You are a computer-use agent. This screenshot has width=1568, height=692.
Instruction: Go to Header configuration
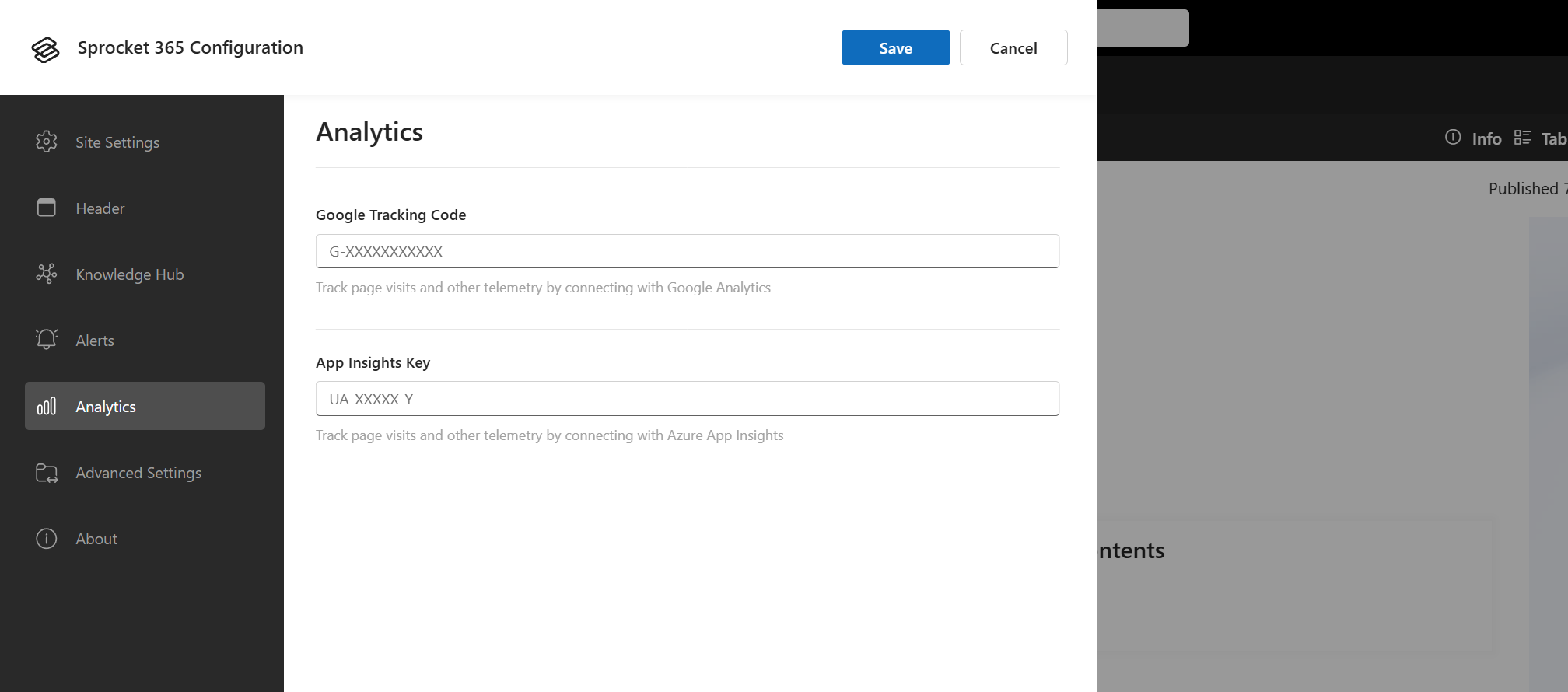pos(145,208)
